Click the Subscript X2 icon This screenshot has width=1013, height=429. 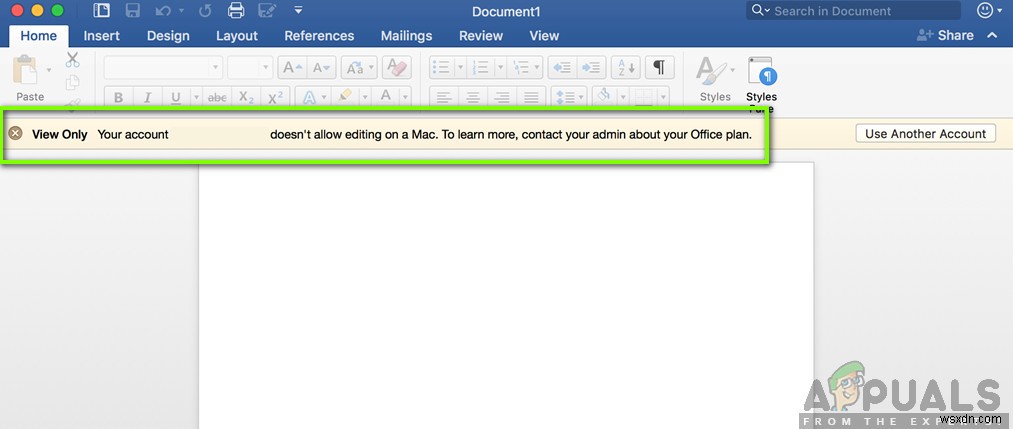click(x=246, y=98)
